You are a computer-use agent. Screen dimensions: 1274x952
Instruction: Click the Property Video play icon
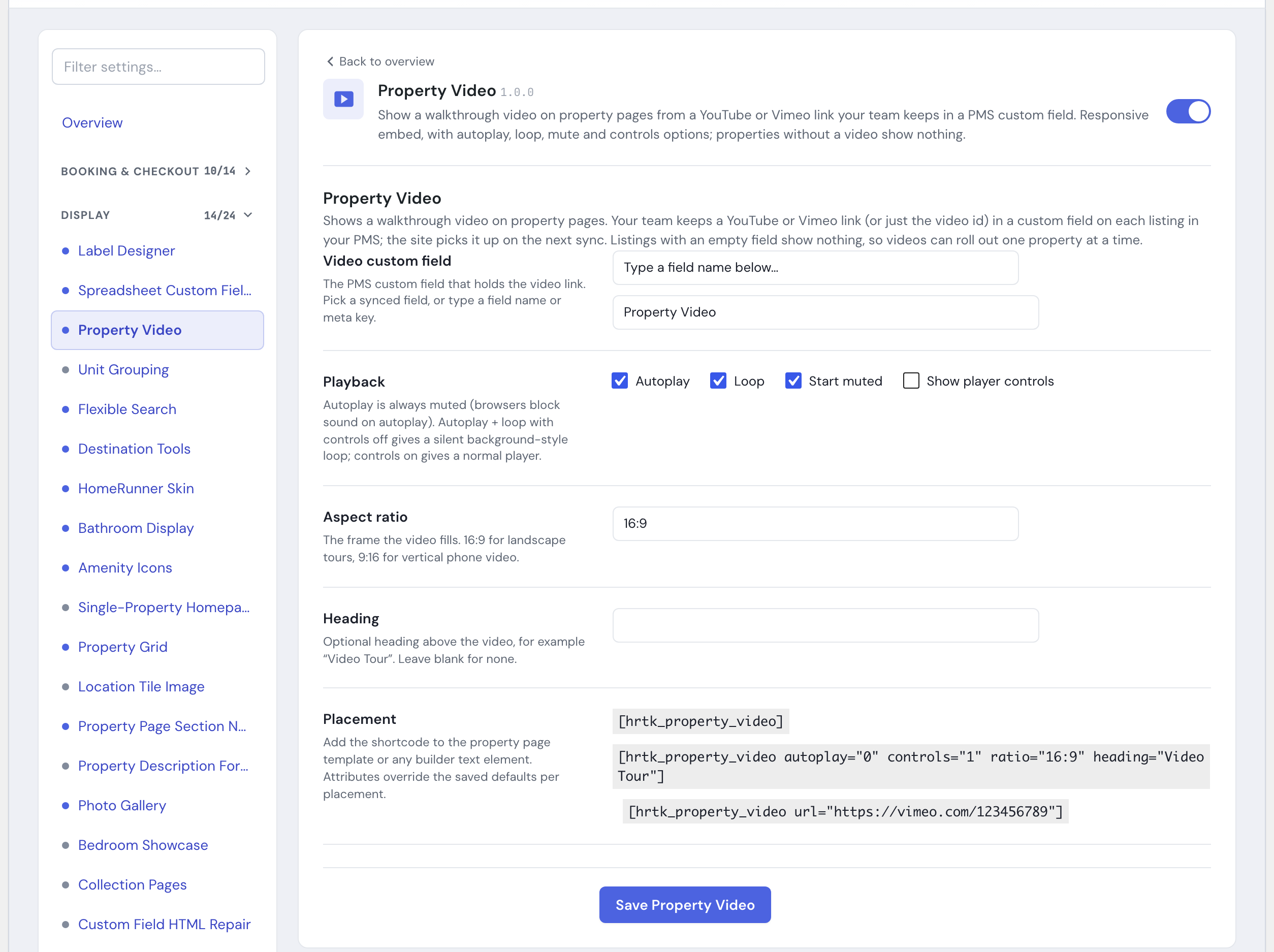(x=343, y=99)
